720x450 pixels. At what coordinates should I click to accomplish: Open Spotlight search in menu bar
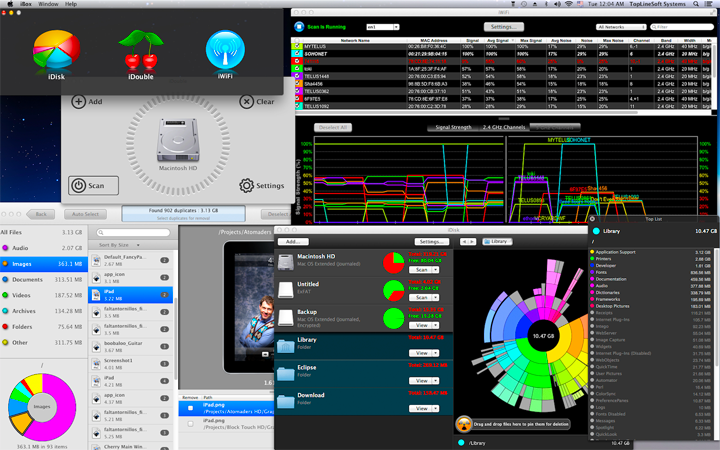[x=696, y=4]
